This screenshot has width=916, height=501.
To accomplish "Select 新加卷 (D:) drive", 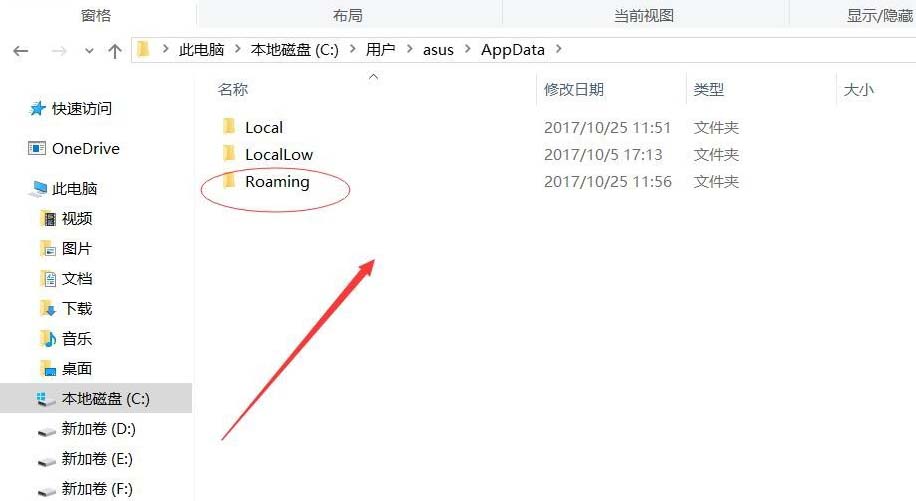I will point(86,429).
